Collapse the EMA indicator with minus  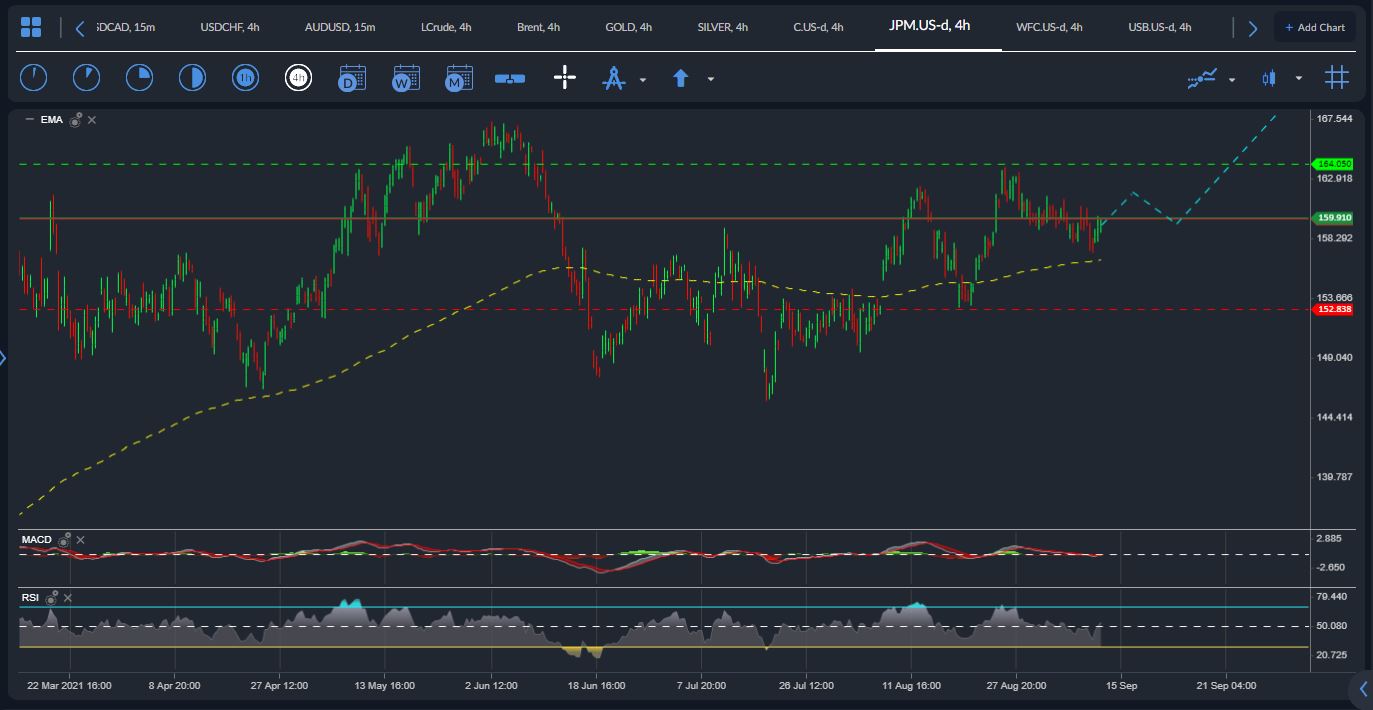(29, 120)
